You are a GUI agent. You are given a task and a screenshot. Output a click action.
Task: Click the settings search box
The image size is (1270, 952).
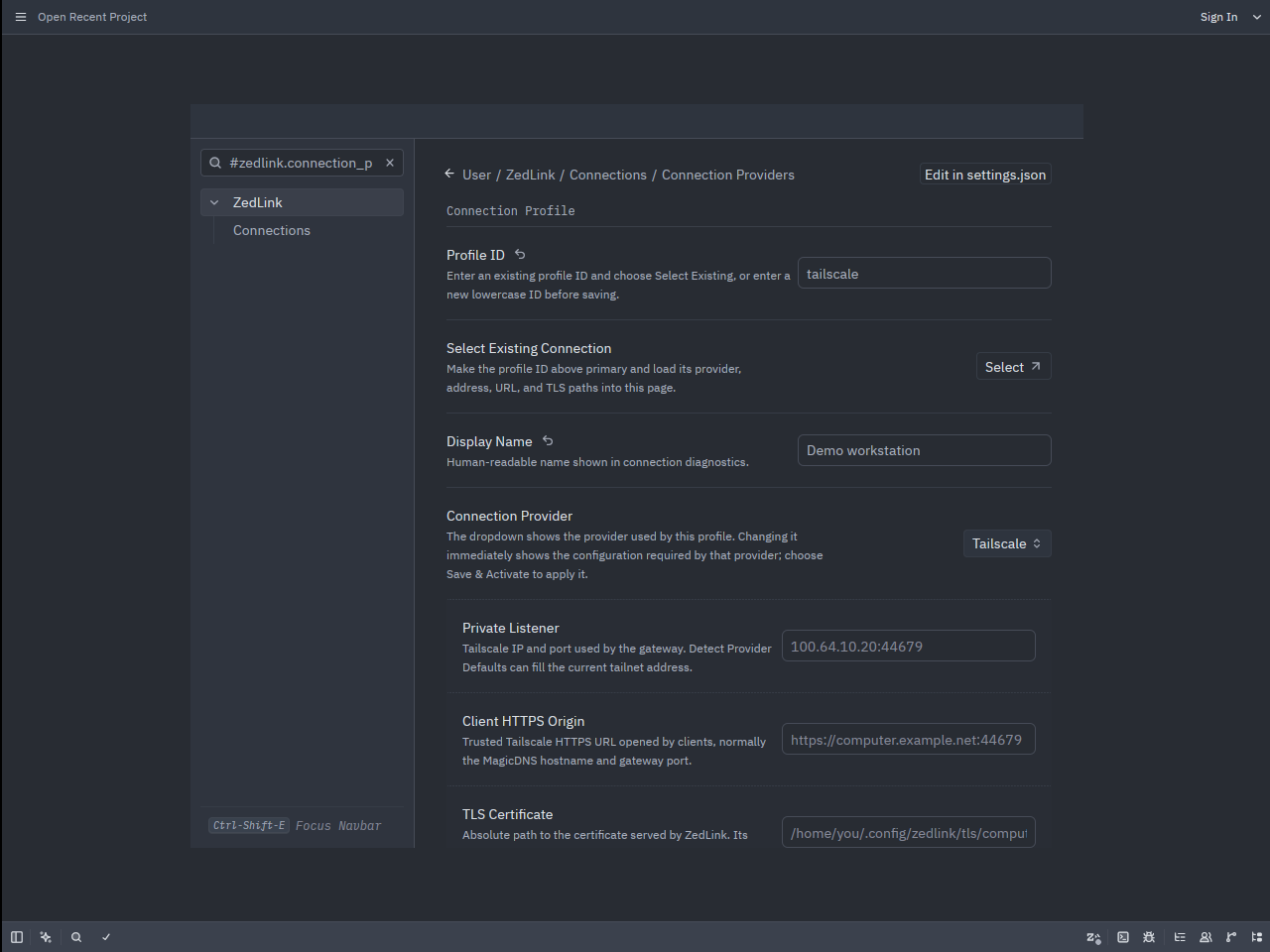(x=302, y=163)
